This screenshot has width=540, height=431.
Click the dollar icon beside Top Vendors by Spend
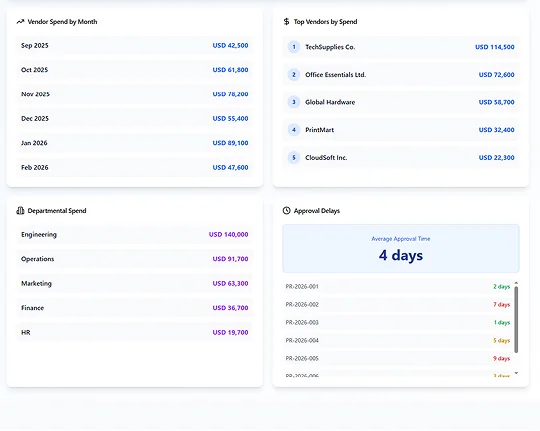pyautogui.click(x=286, y=22)
